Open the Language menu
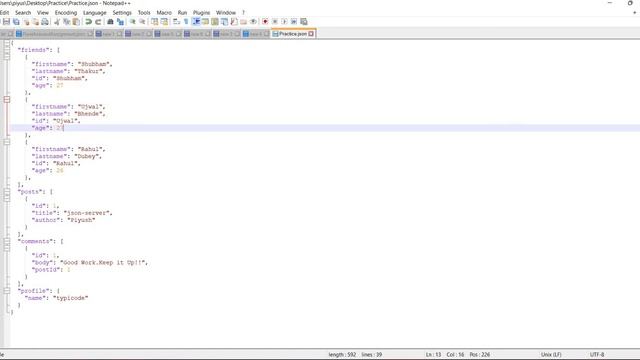Screen dimensions: 640x360 (95, 13)
